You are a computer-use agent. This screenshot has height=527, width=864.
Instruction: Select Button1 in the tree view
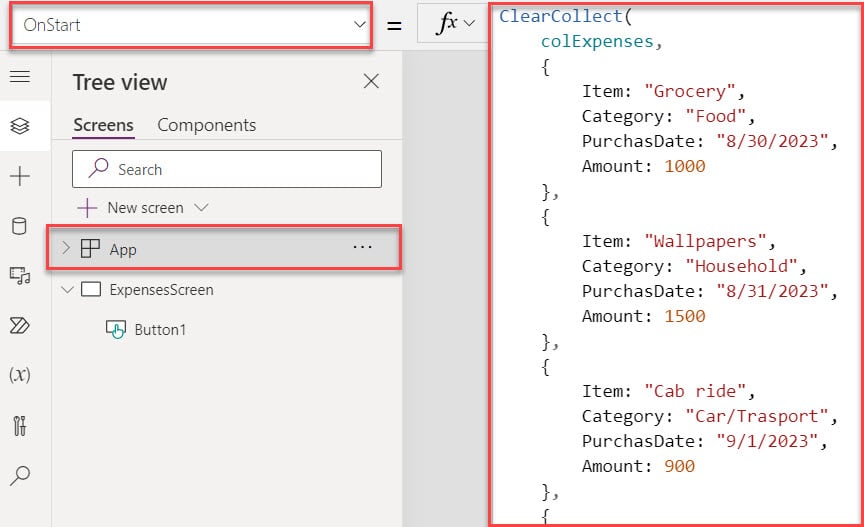160,330
